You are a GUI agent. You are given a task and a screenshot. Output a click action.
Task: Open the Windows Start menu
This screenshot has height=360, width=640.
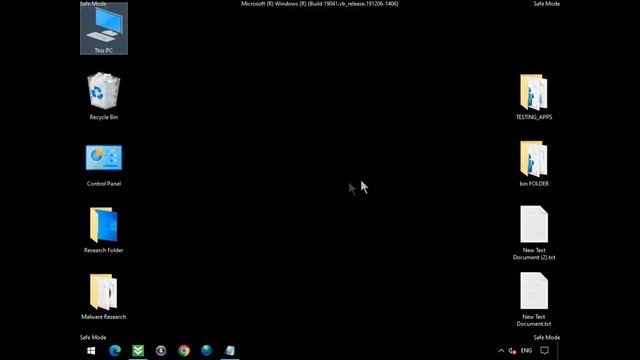91,351
